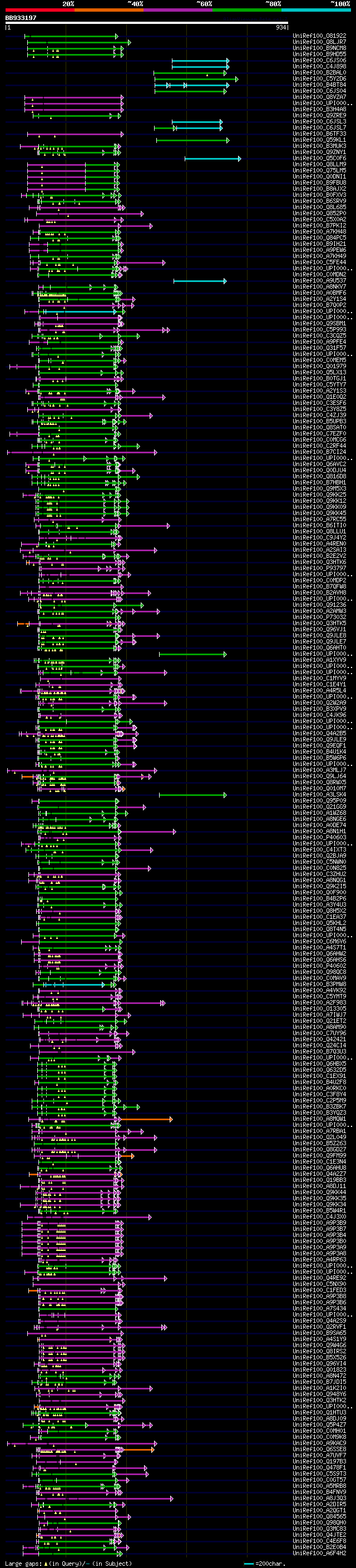Select label UniRef100_Q84565
The width and height of the screenshot is (356, 1568).
[x=319, y=1516]
